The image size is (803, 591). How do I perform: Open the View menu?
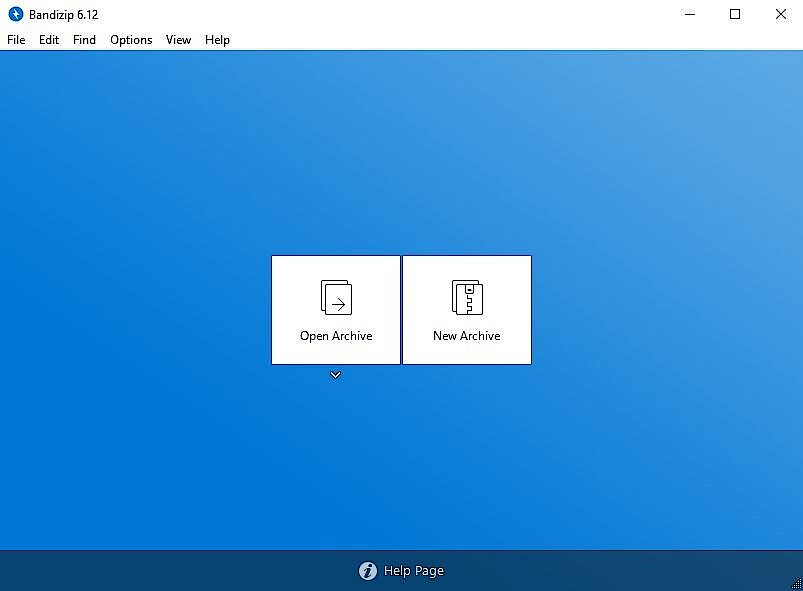coord(178,40)
